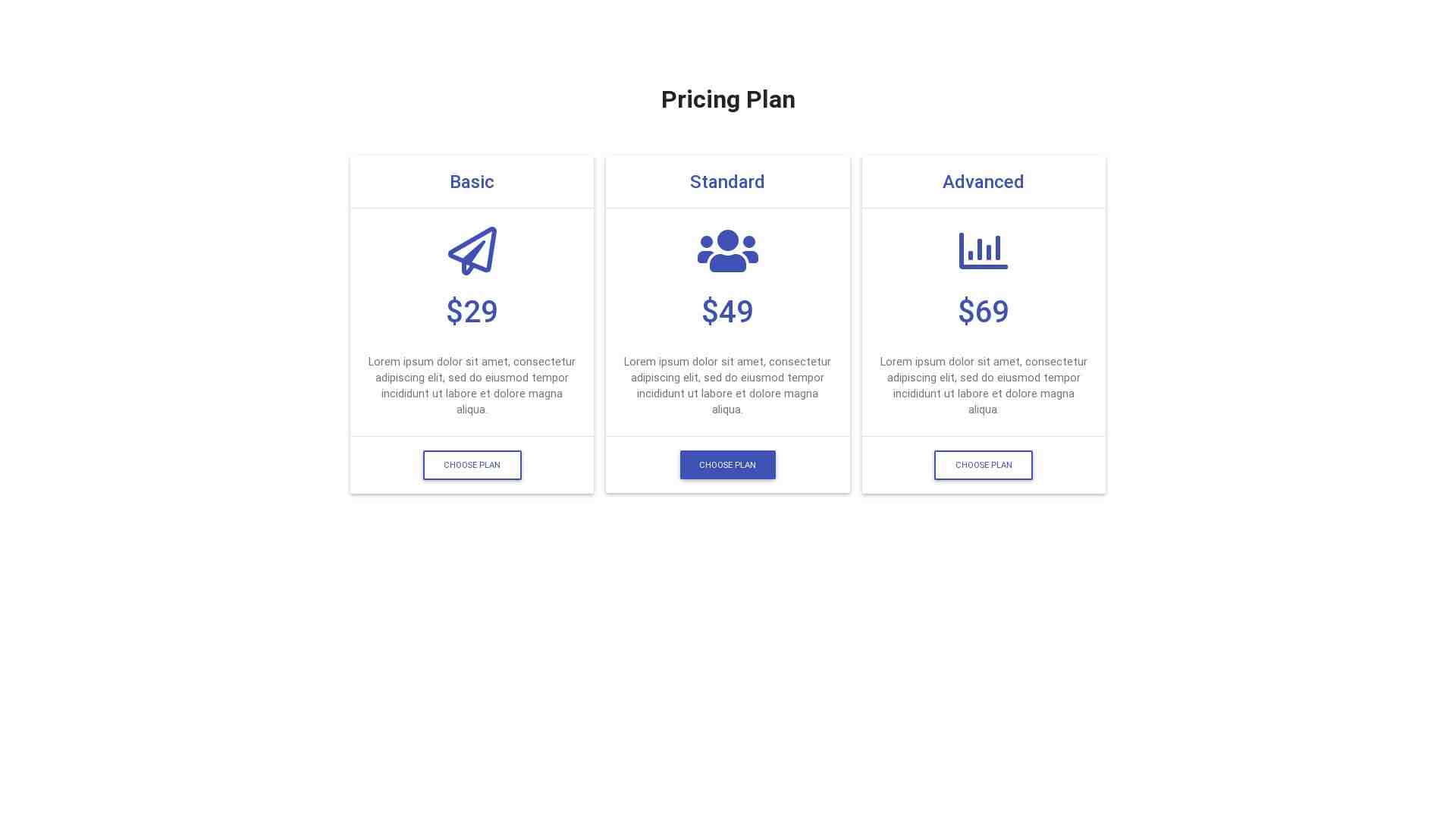Click 'incididunt ut labore' line in Advanced card
Viewport: 1456px width, 819px height.
click(983, 394)
